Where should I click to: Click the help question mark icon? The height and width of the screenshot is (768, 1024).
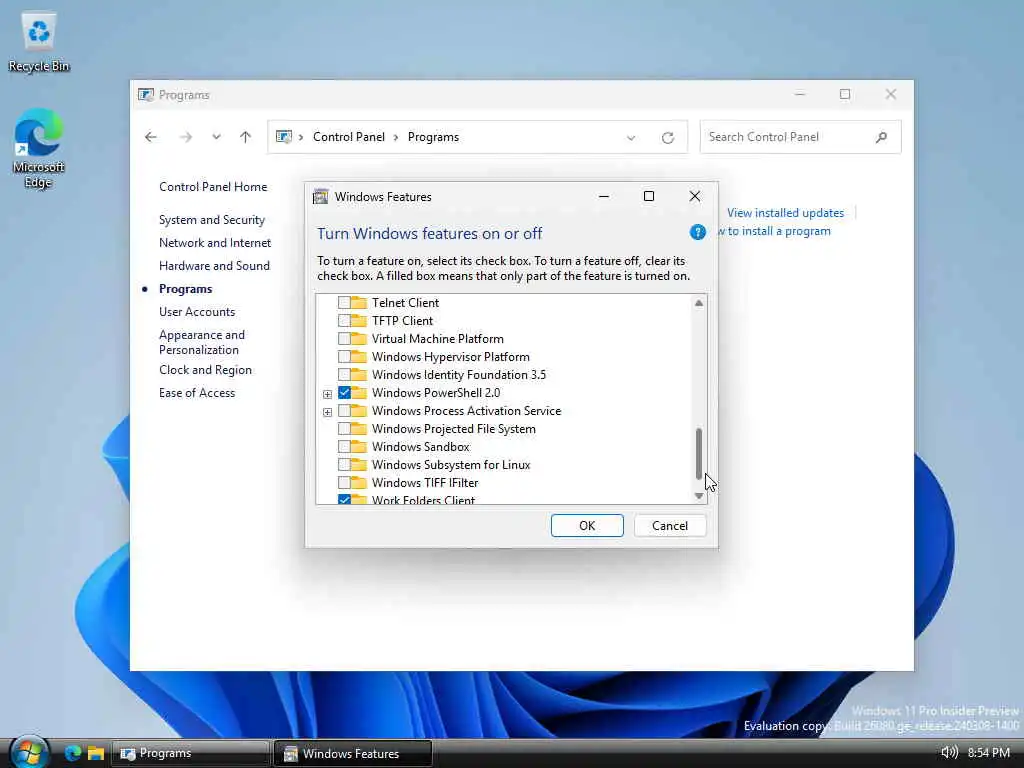pyautogui.click(x=697, y=232)
